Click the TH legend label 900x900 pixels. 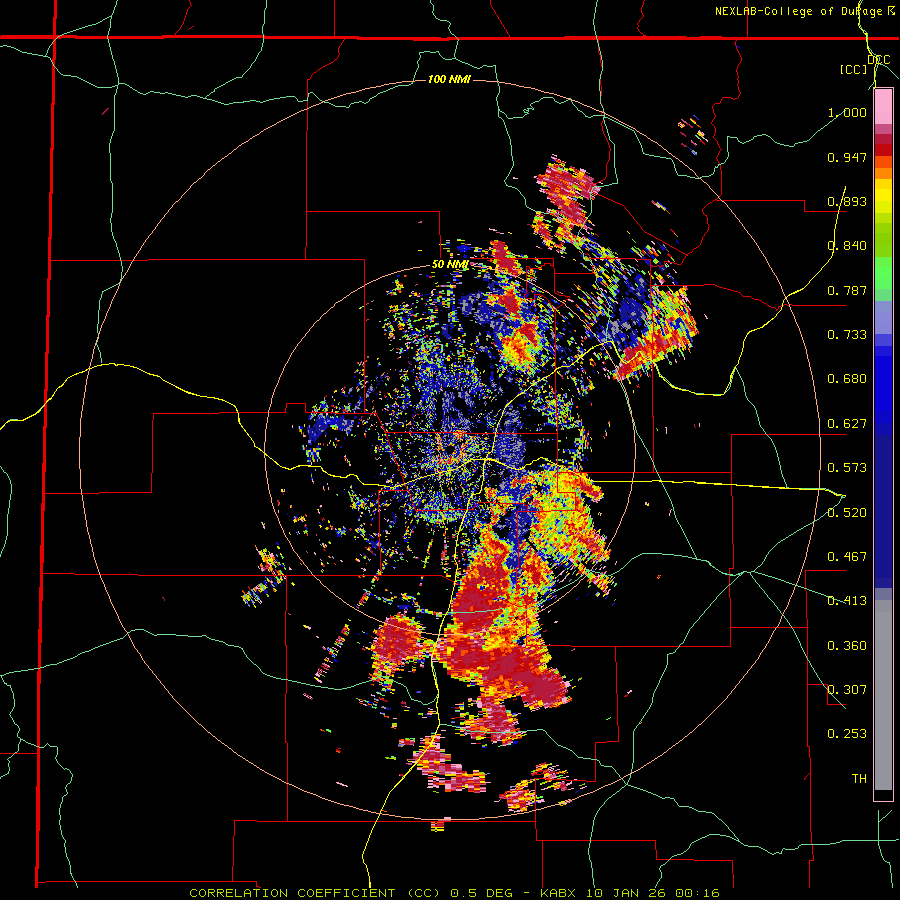[859, 779]
